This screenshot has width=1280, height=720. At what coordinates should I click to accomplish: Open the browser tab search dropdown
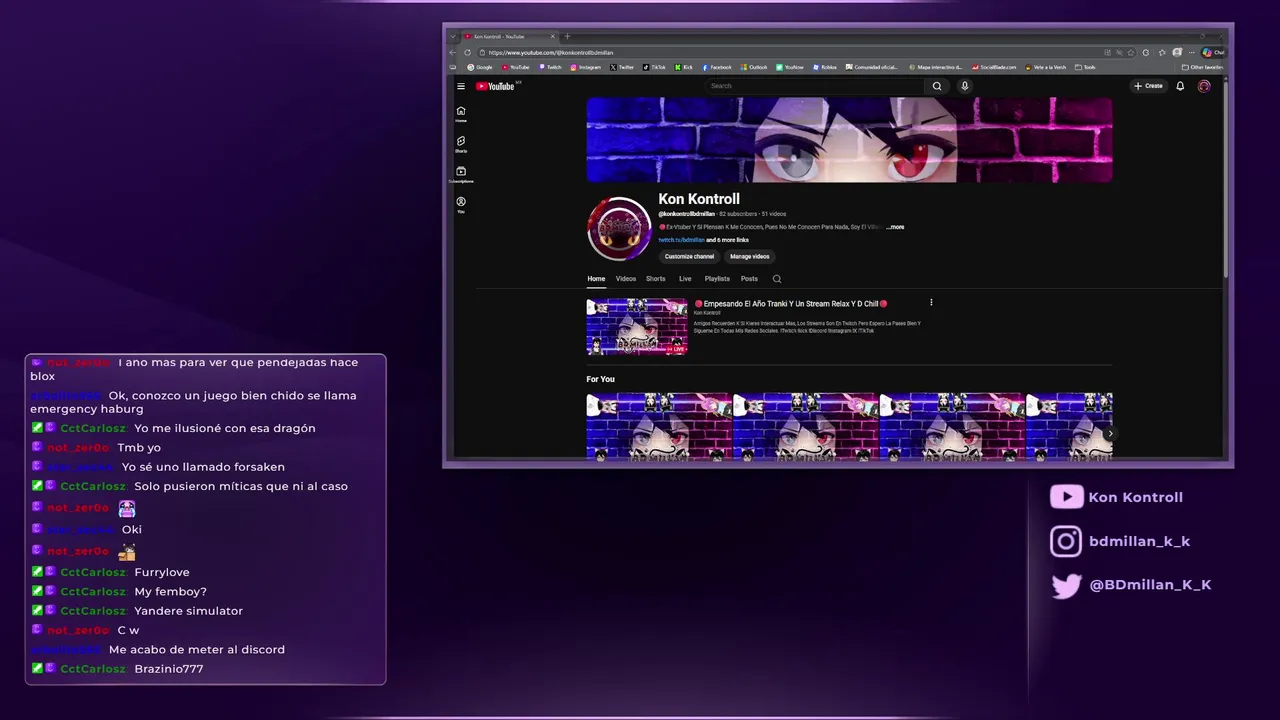[453, 36]
